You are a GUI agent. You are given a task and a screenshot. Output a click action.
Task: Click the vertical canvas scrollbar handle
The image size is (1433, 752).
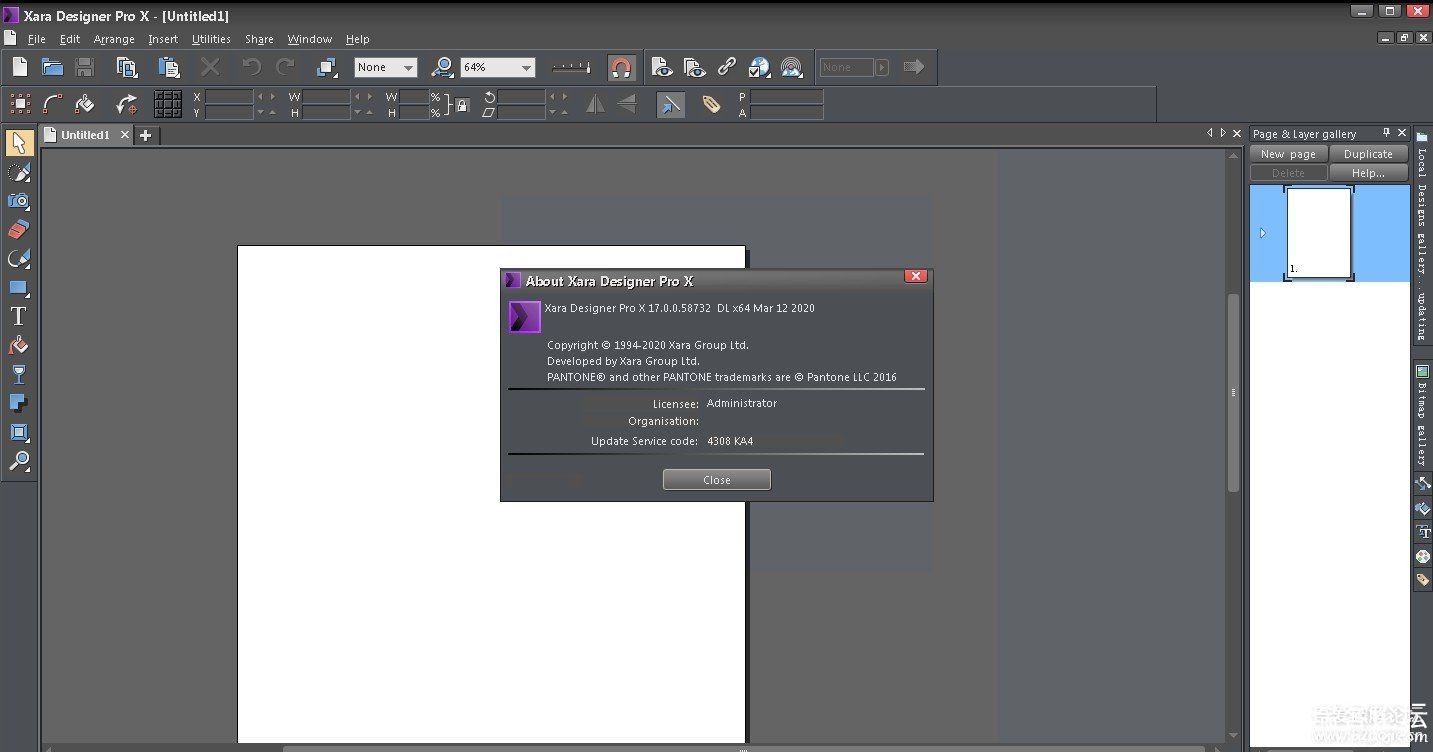(1233, 392)
